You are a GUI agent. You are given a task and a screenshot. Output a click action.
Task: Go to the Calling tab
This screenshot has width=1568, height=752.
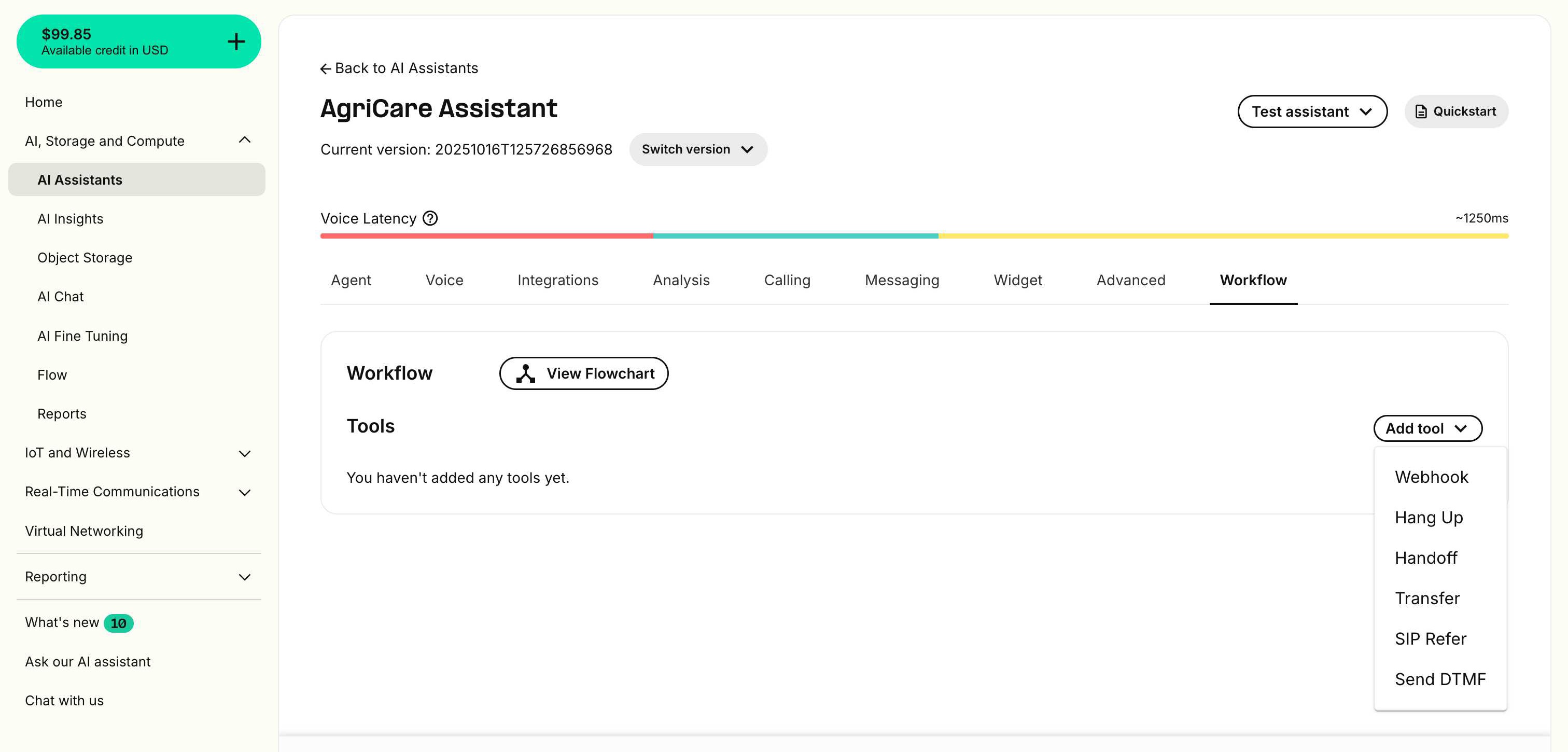pos(787,280)
